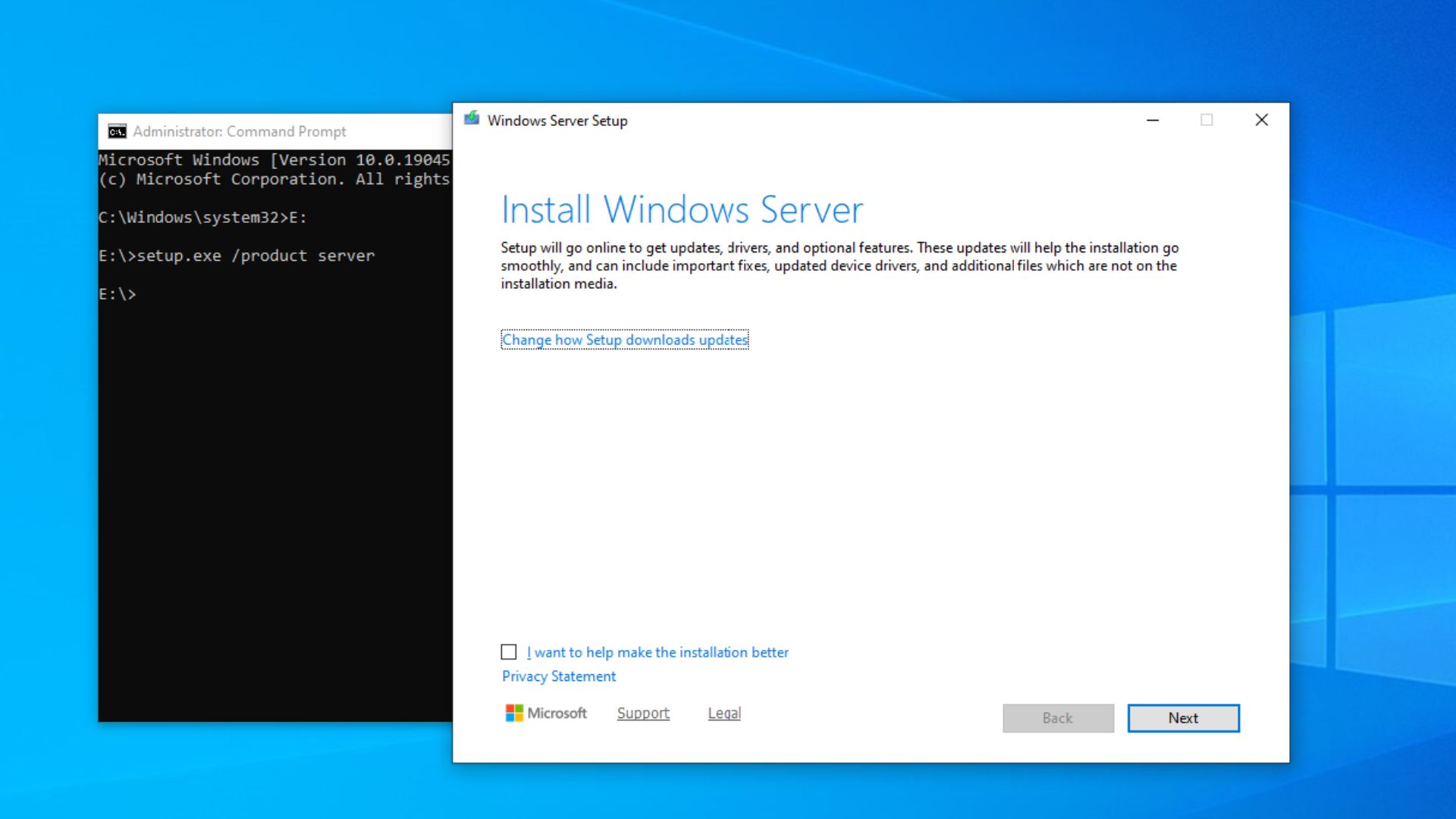
Task: Close the Windows Server Setup window
Action: (x=1261, y=120)
